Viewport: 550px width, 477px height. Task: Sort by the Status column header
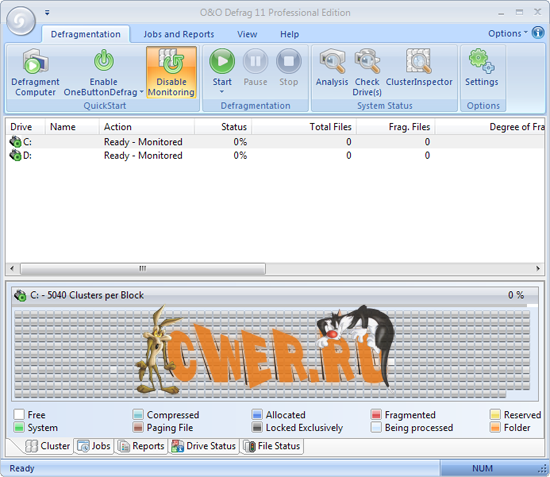(223, 127)
